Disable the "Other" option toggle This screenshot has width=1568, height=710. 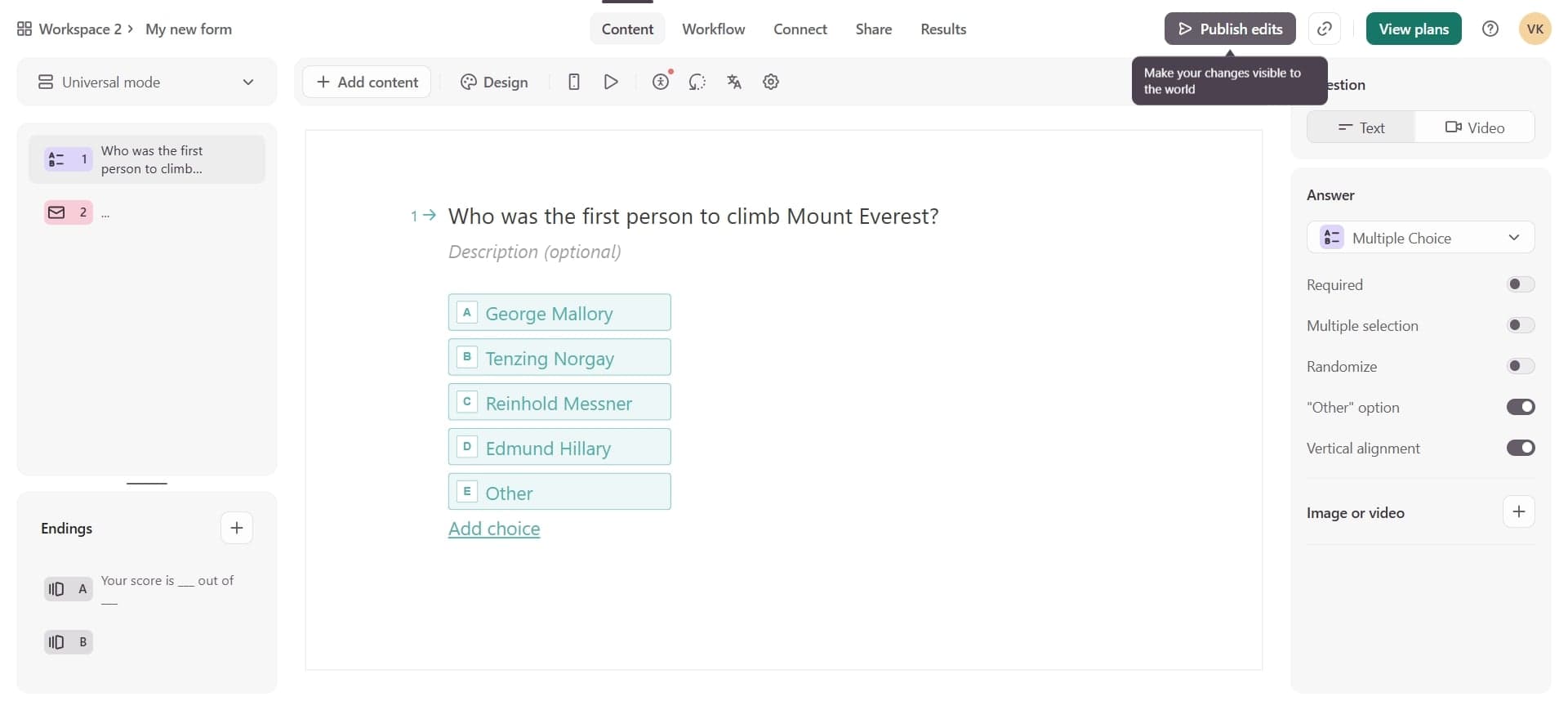[x=1520, y=407]
